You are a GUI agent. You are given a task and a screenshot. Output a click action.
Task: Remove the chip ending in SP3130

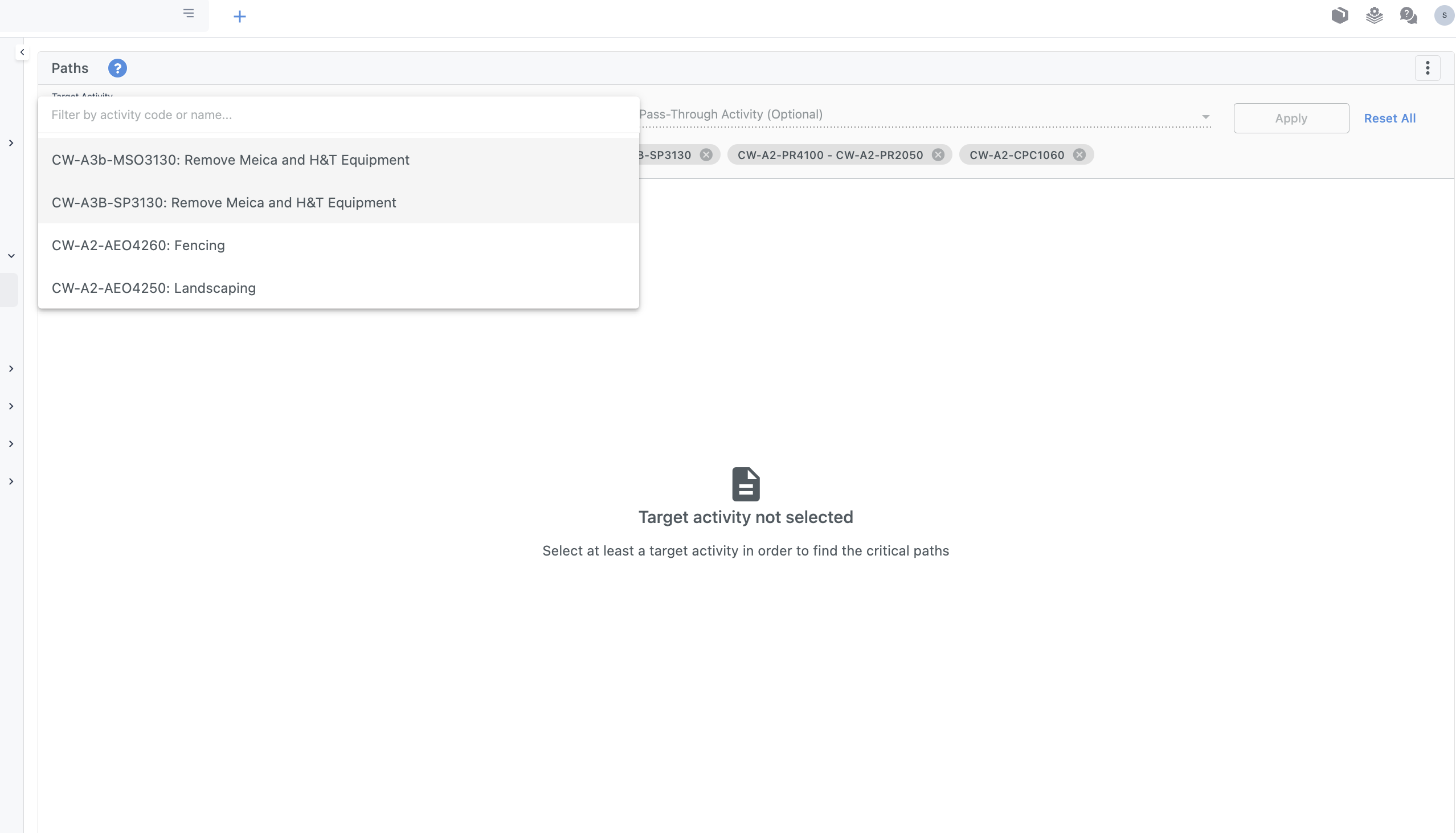click(x=706, y=155)
